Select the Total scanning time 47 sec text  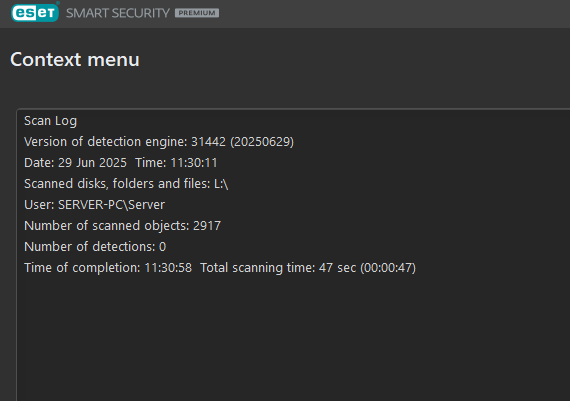(x=278, y=268)
